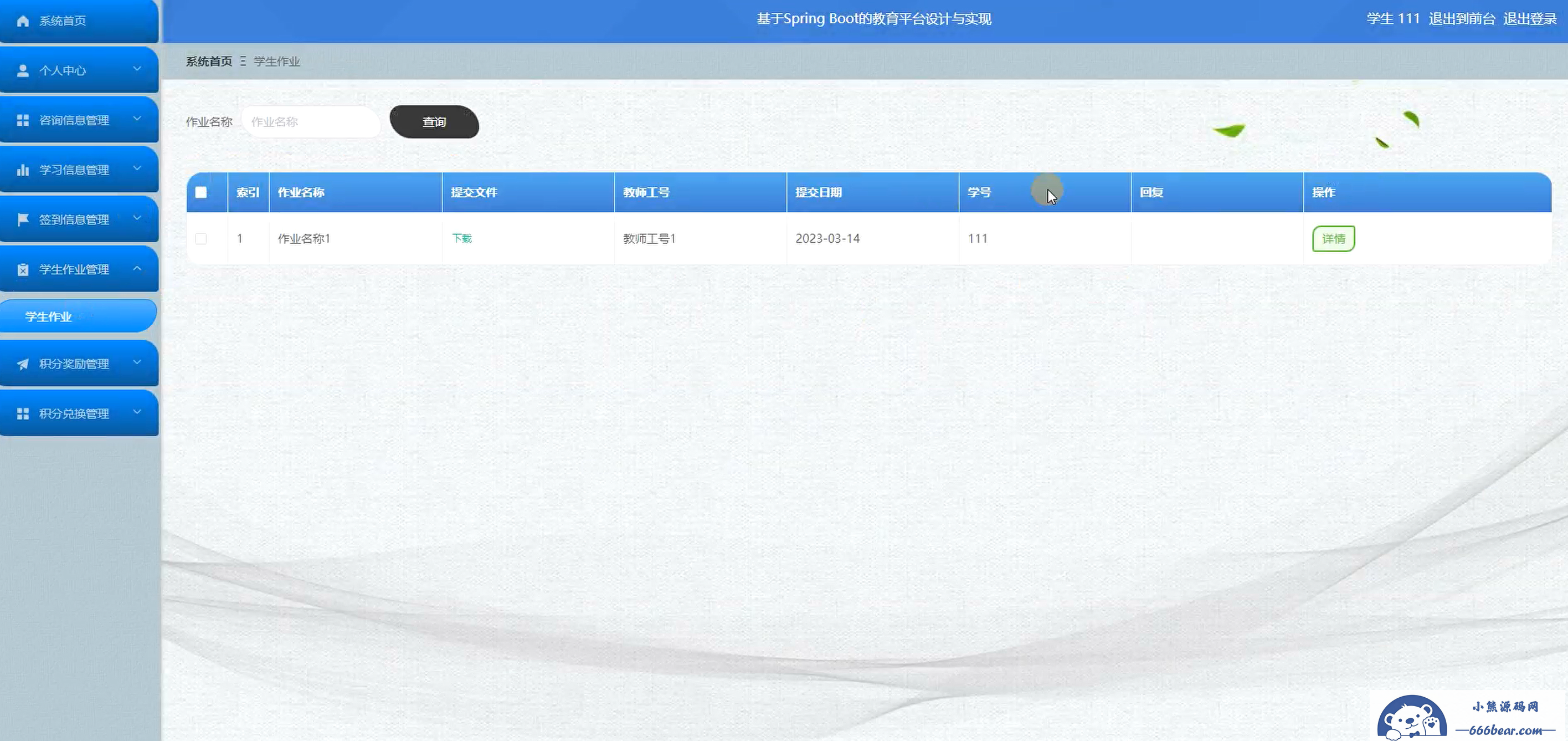Expand the 积分奖励管理 chevron
Screen dimensions: 1568x741
pos(137,362)
